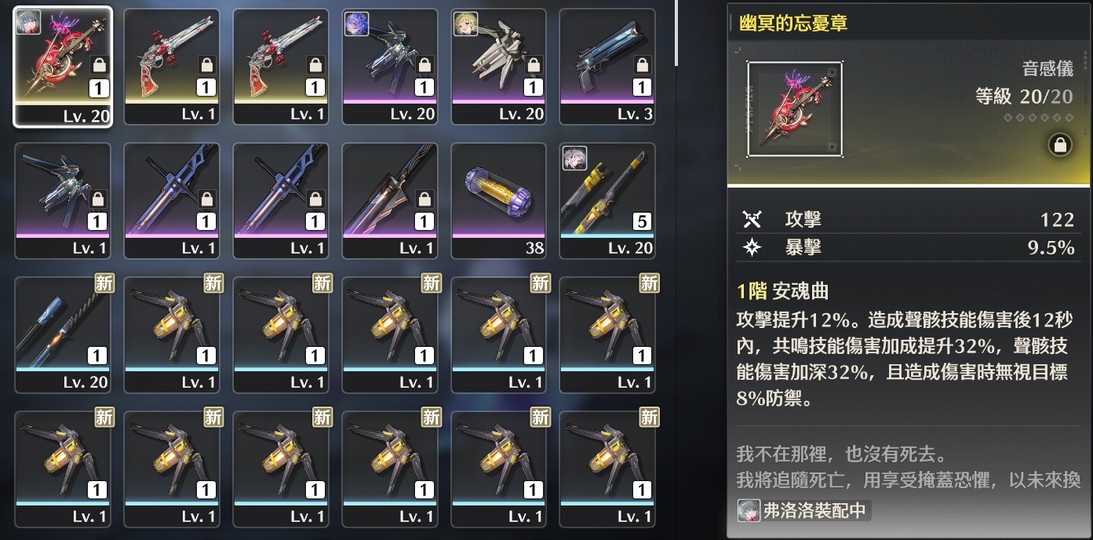This screenshot has height=540, width=1093.
Task: Click the inventory list scrollbar
Action: [x=677, y=33]
